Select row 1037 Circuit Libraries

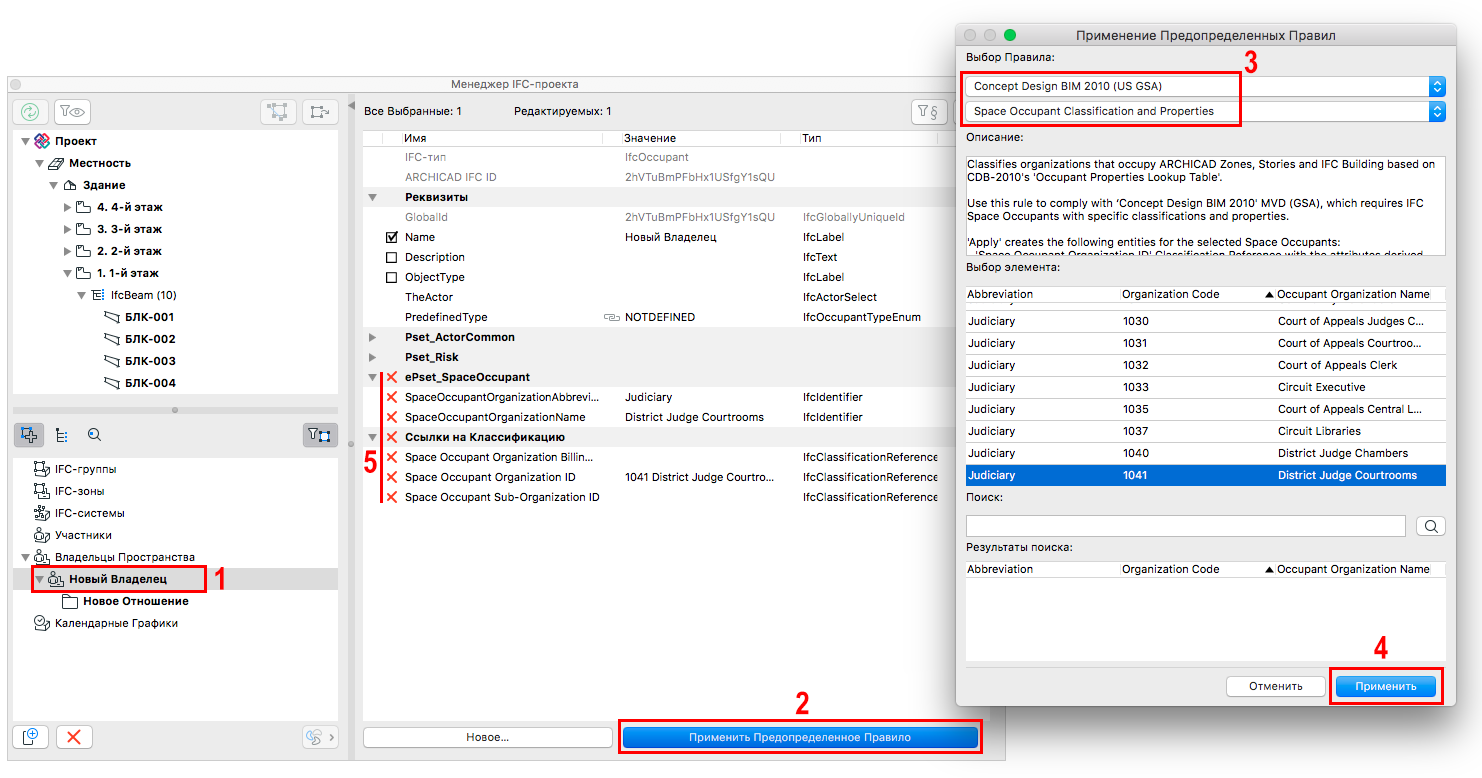pos(1206,431)
